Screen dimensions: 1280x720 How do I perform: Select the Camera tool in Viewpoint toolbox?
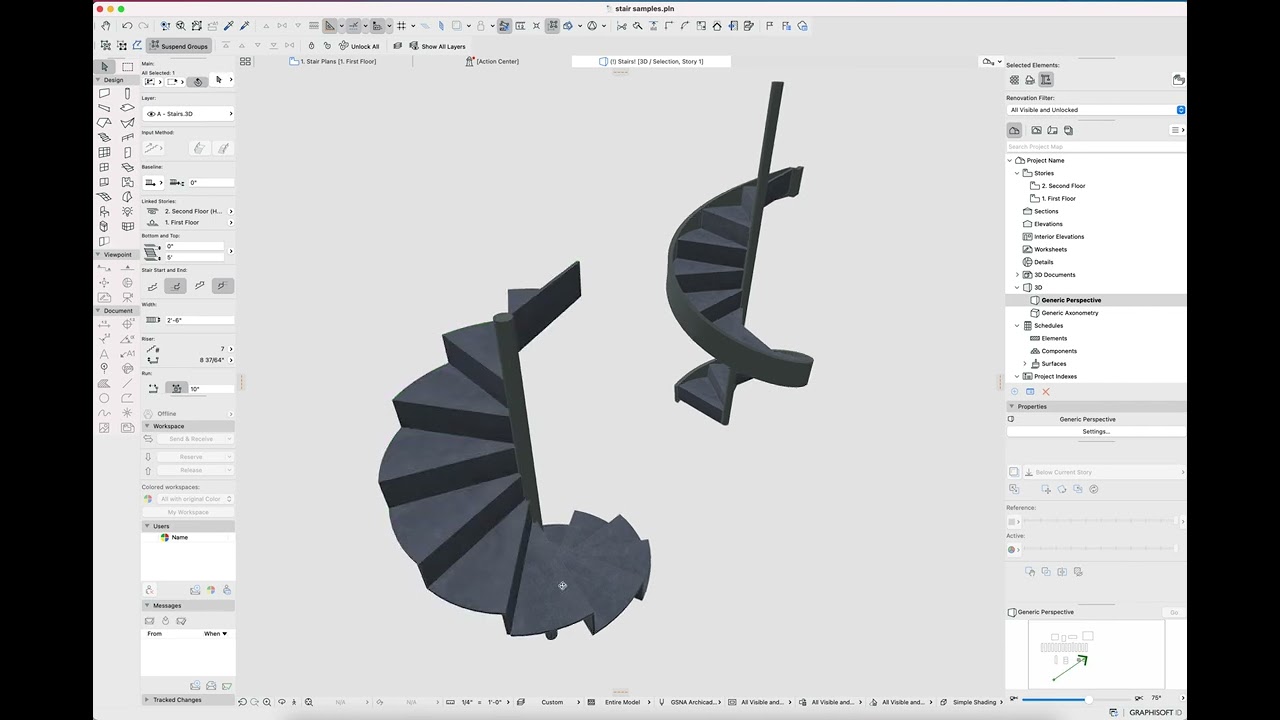click(x=128, y=297)
